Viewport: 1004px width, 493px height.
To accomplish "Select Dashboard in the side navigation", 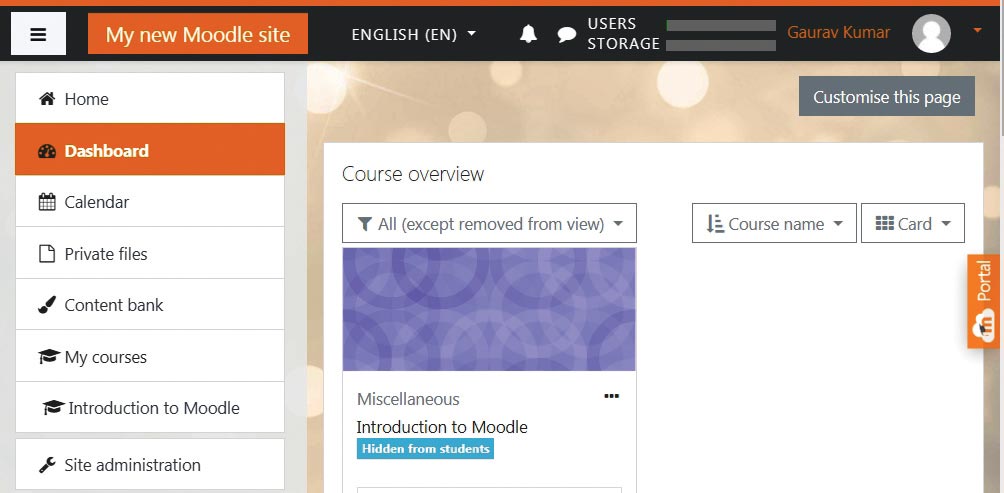I will tap(150, 150).
